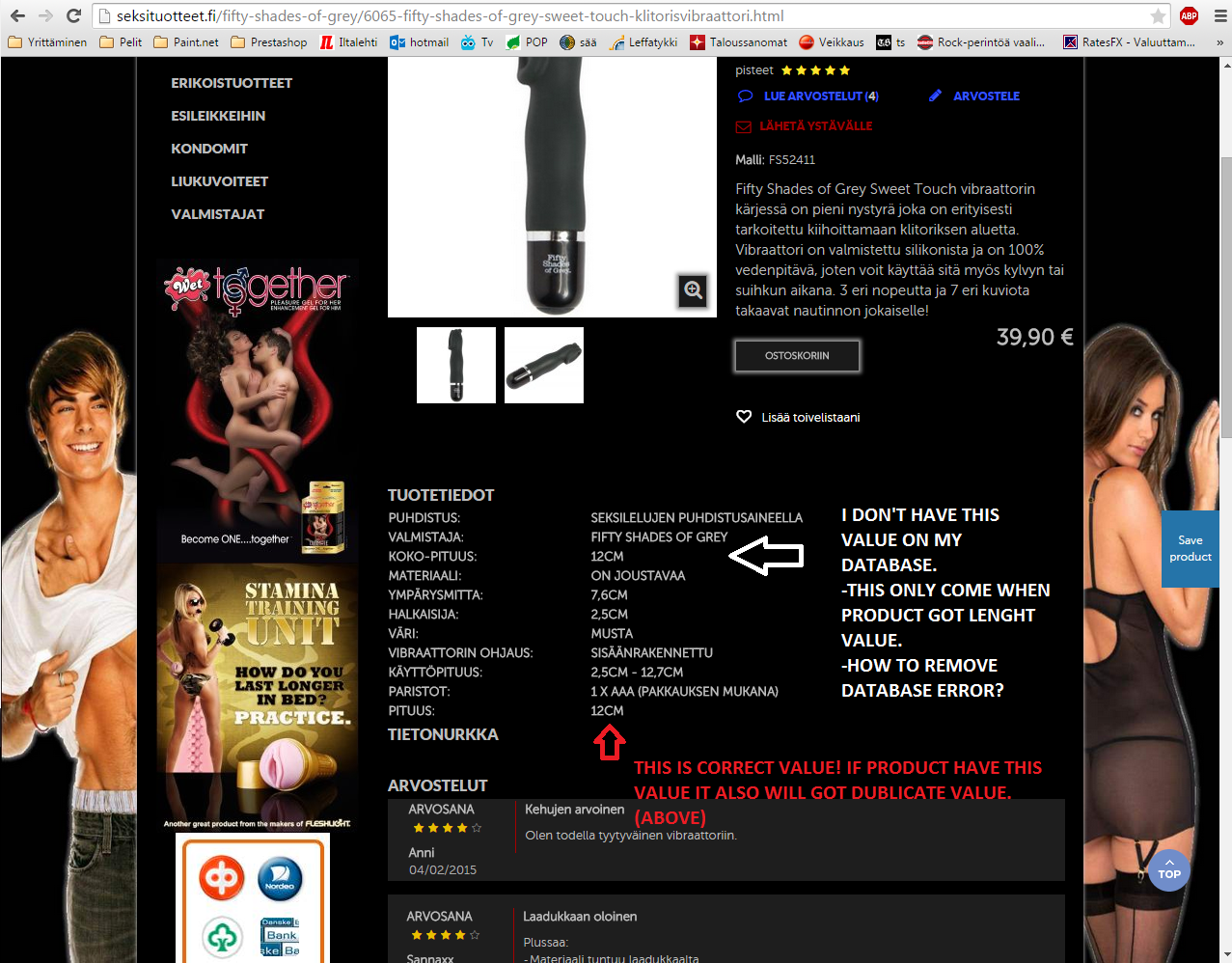Open the Pelit bookmark folder
The image size is (1232, 963).
point(121,42)
